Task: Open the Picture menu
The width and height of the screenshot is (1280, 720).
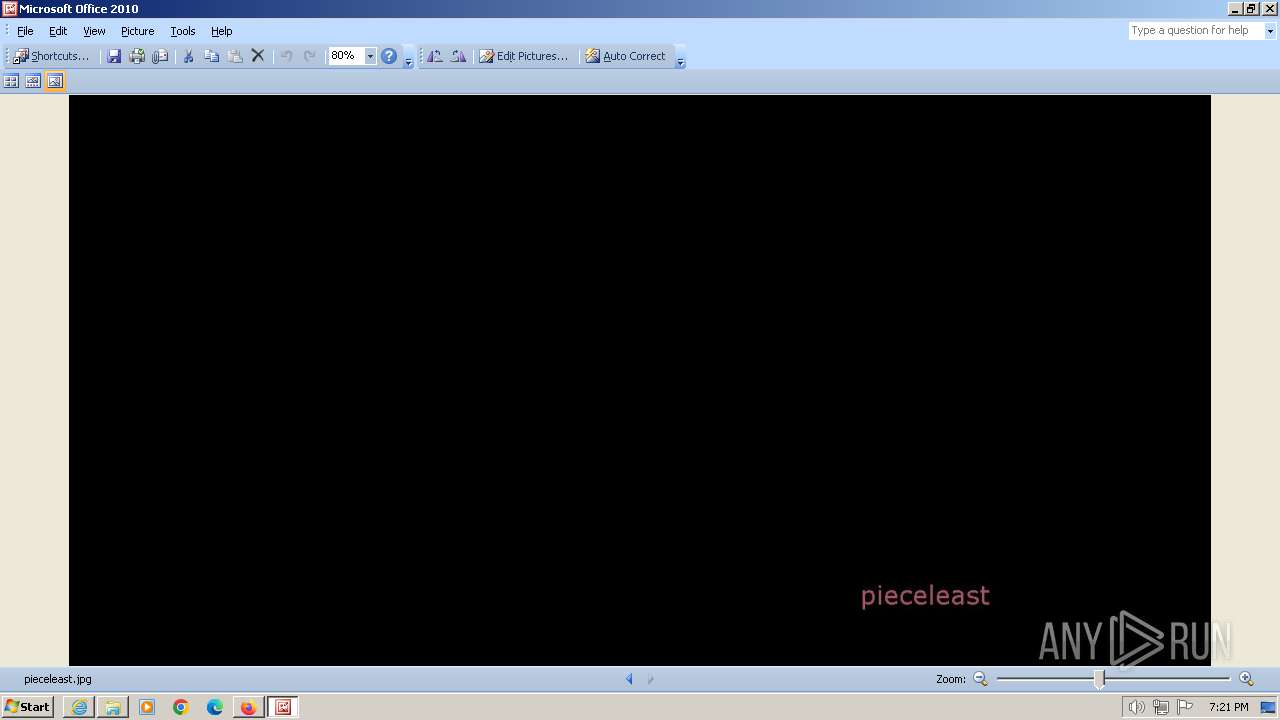Action: (138, 31)
